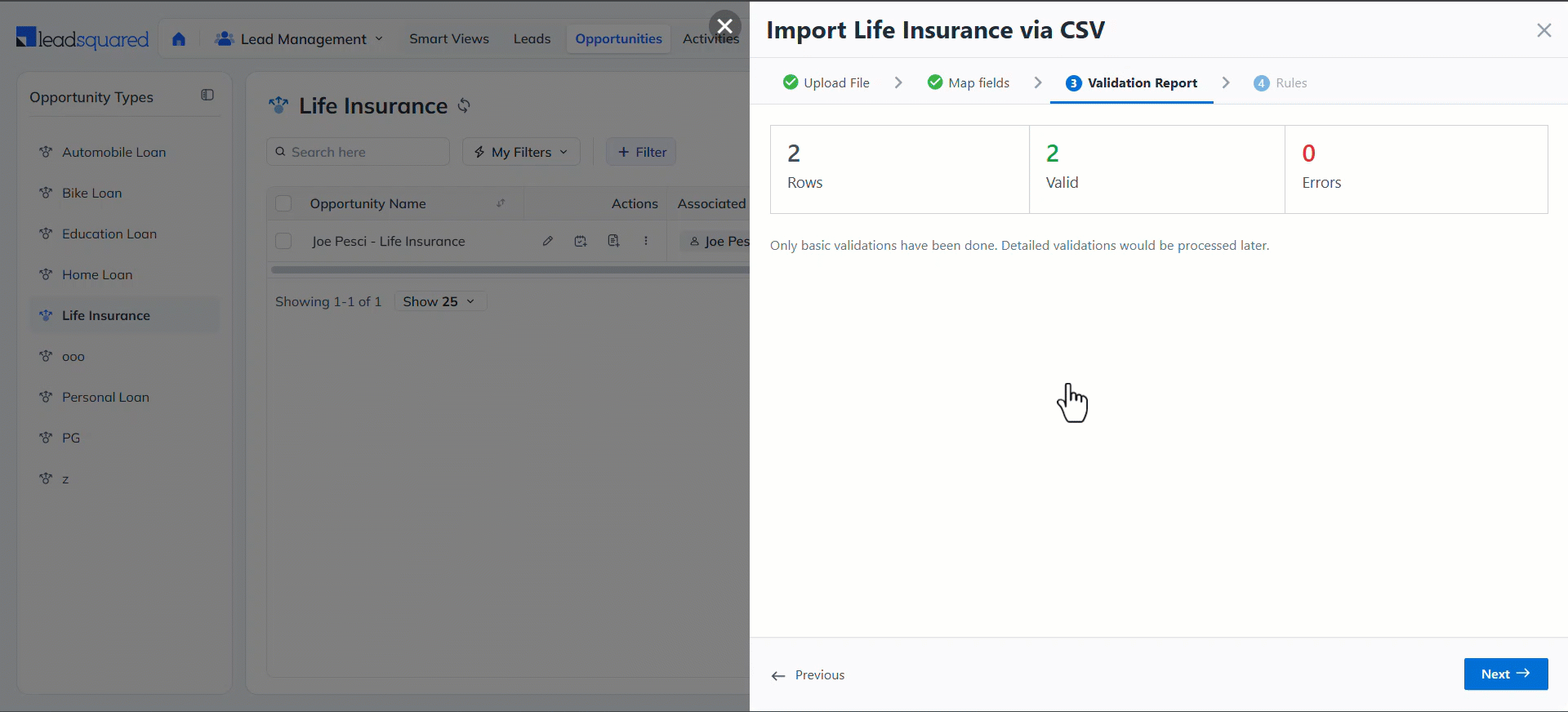Click the step 4 Rules number badge
This screenshot has height=712, width=1568.
(1262, 83)
